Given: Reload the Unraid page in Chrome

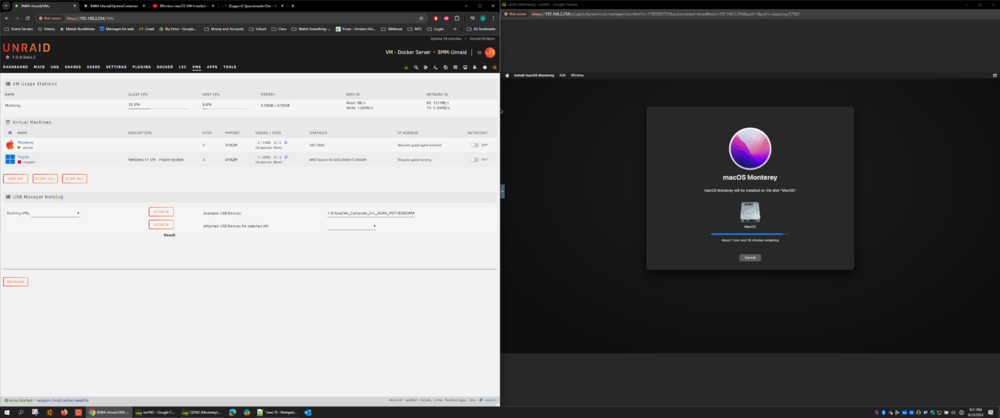Looking at the screenshot, I should click(26, 19).
